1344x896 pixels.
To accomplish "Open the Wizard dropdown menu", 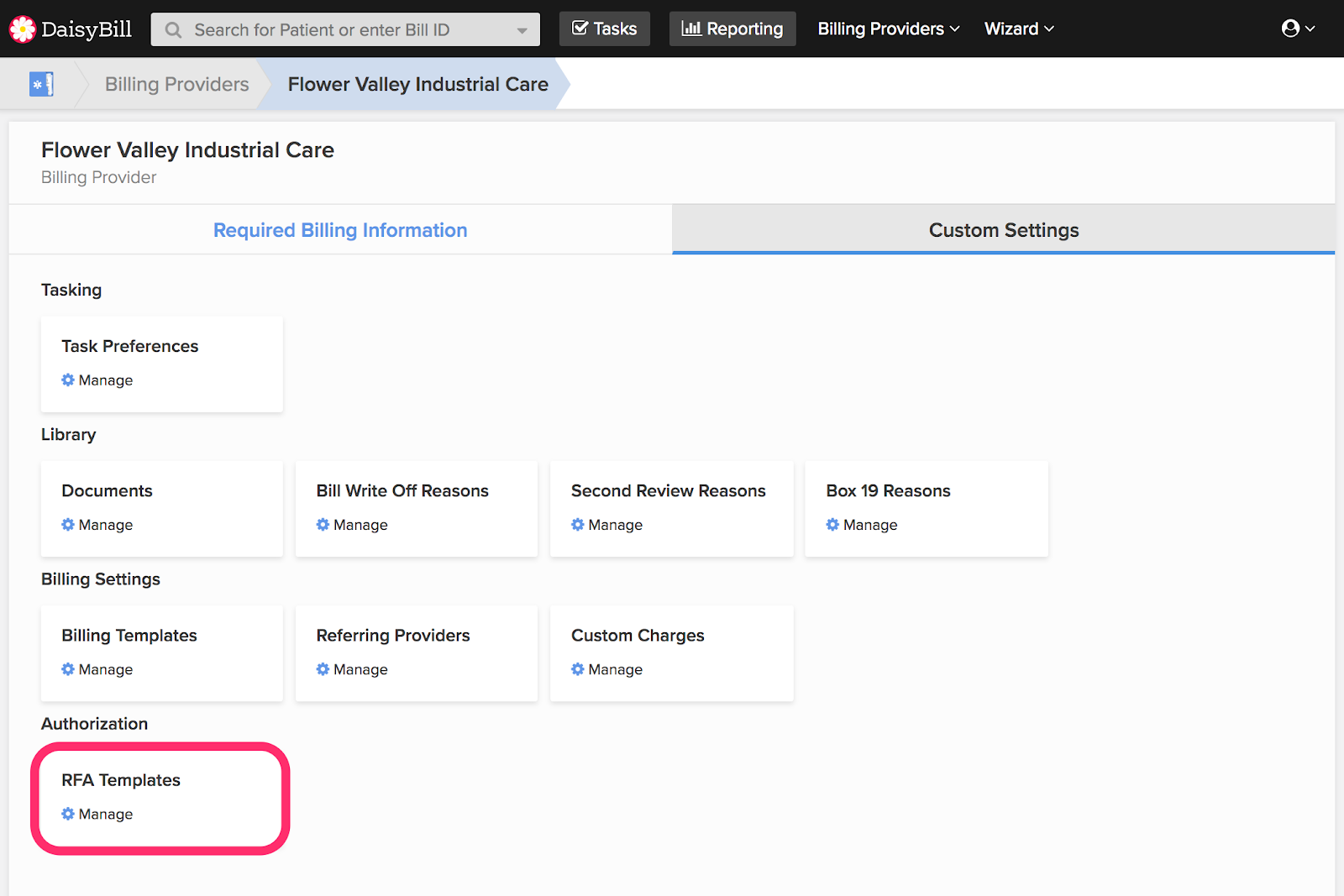I will coord(1019,29).
